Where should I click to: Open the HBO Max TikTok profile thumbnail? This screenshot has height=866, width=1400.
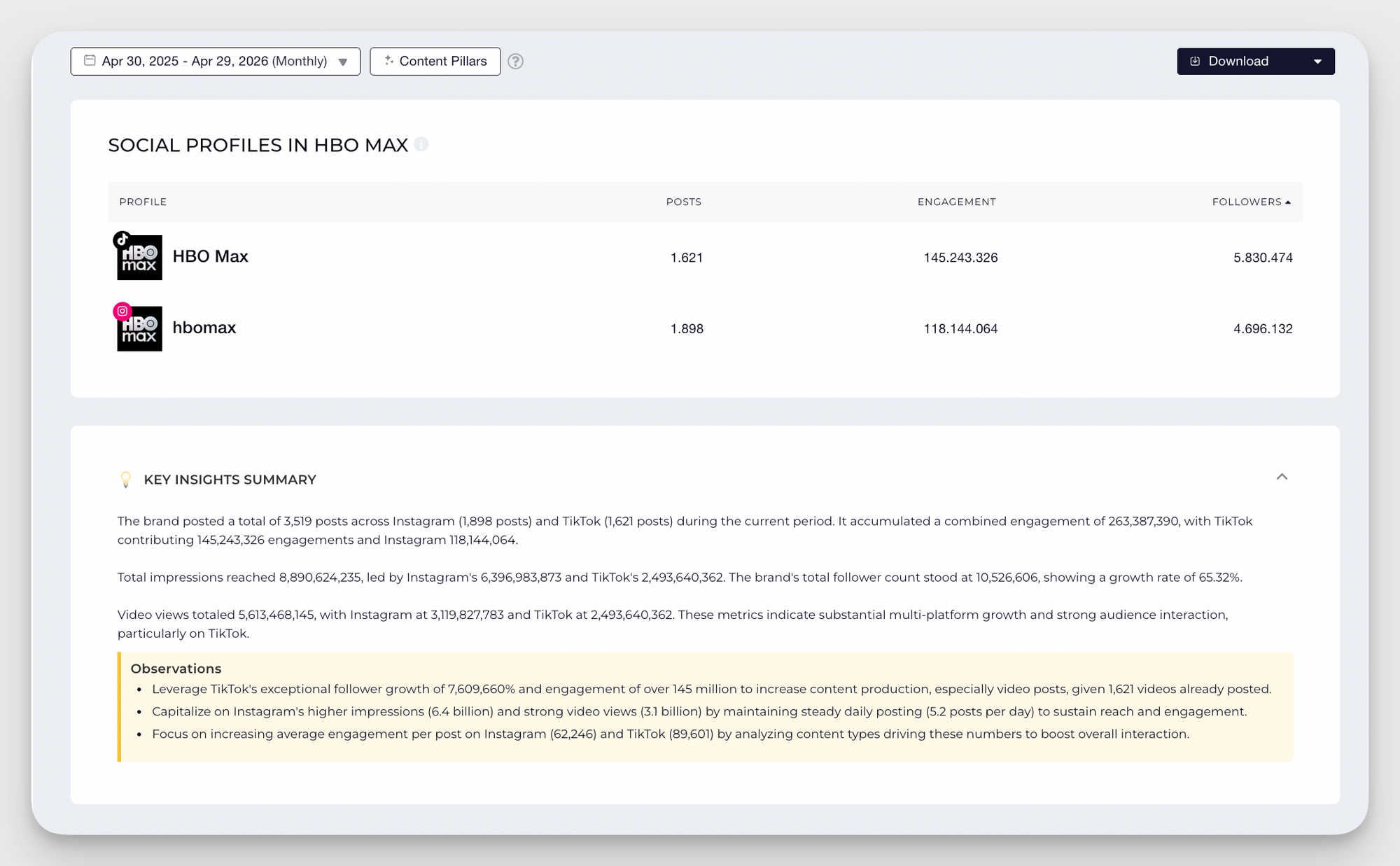139,258
